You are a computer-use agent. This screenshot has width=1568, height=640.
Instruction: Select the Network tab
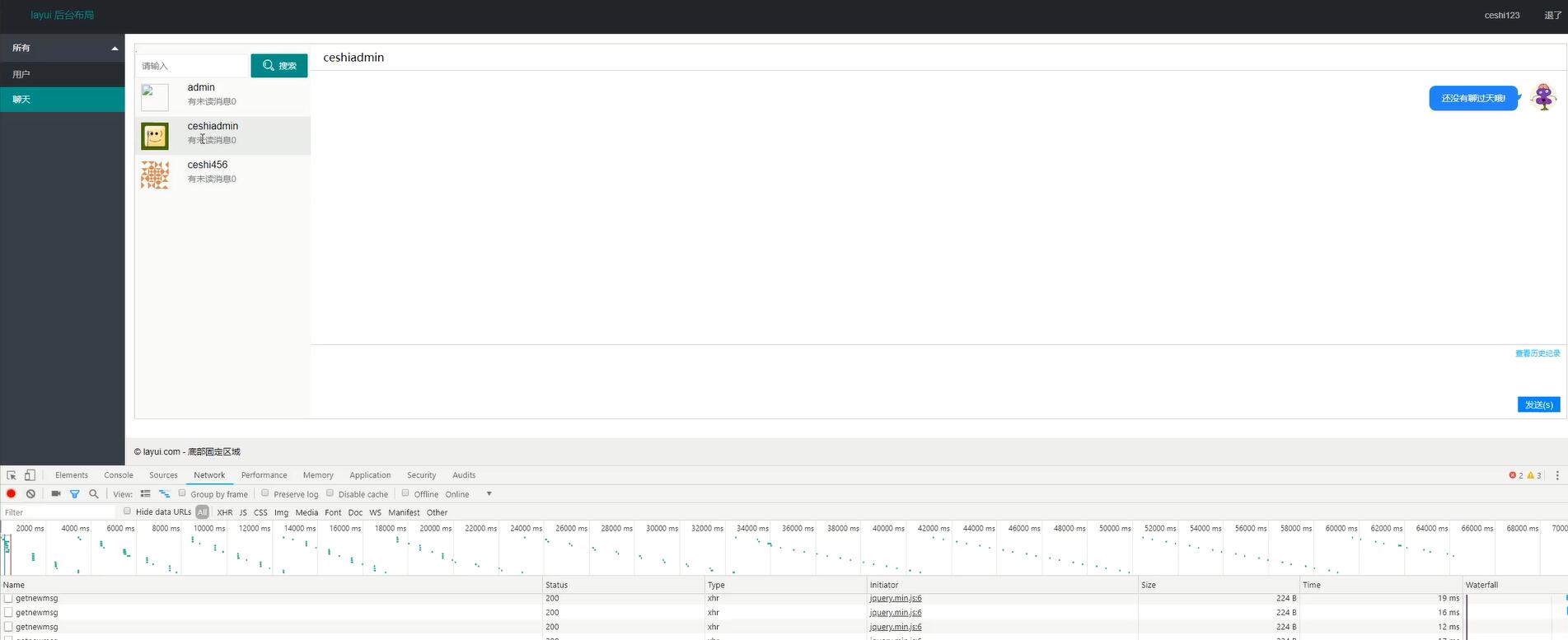[209, 475]
